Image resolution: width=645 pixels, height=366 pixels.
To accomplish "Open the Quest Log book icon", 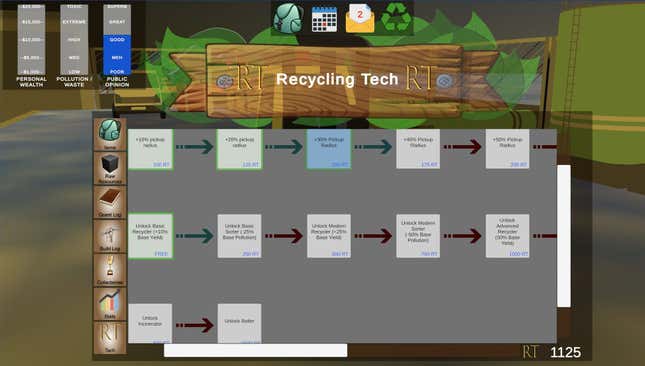I will click(x=110, y=202).
